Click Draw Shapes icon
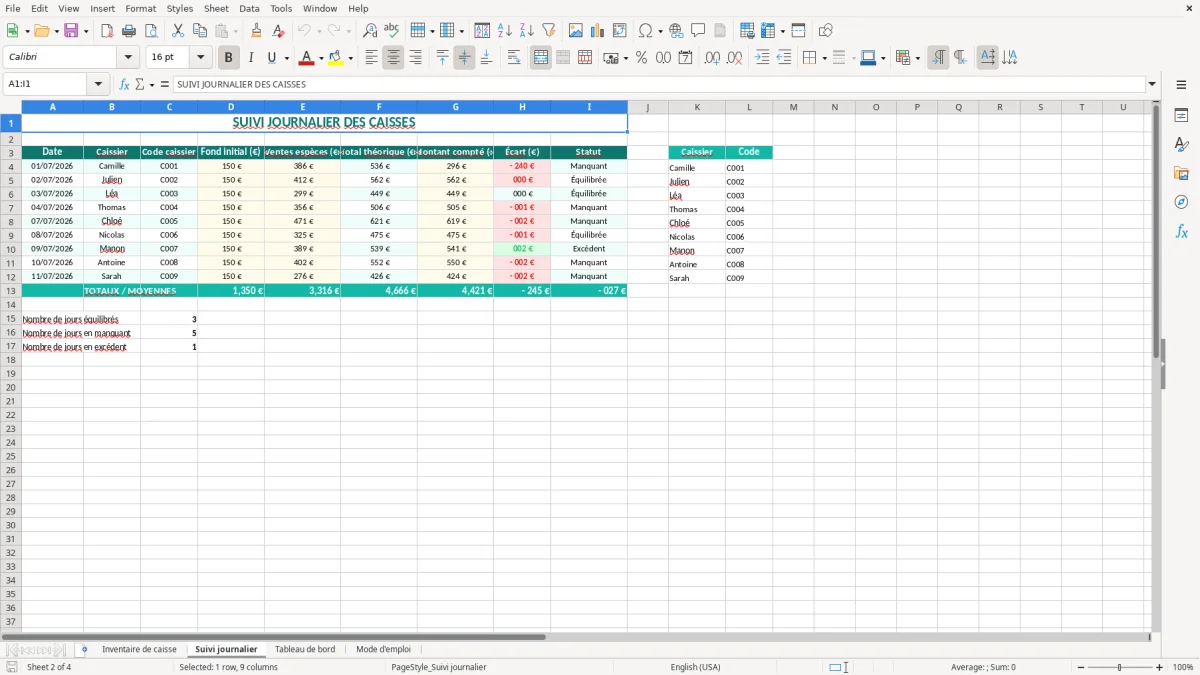Image resolution: width=1200 pixels, height=675 pixels. [x=825, y=31]
